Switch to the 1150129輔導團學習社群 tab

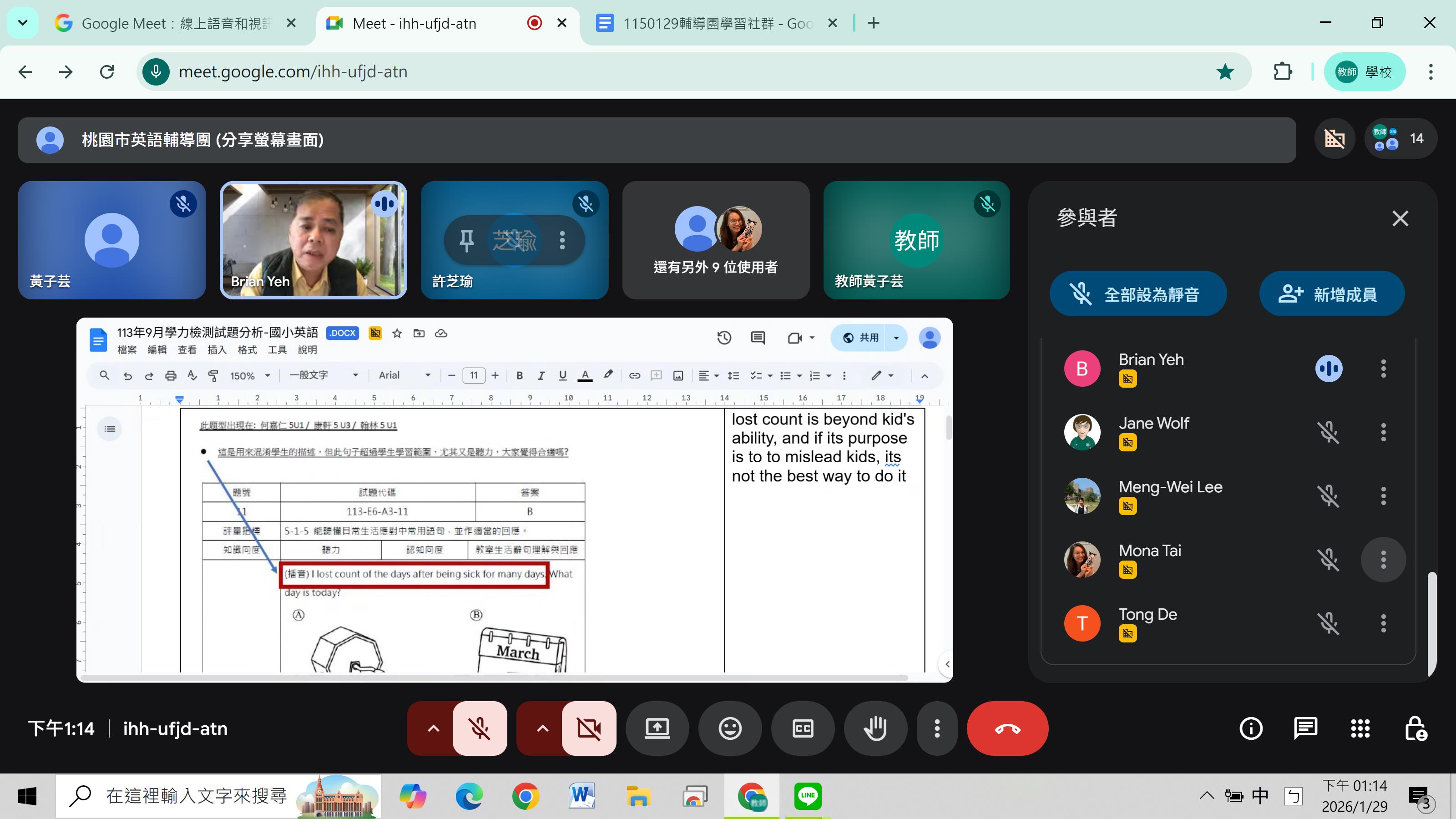pos(717,23)
